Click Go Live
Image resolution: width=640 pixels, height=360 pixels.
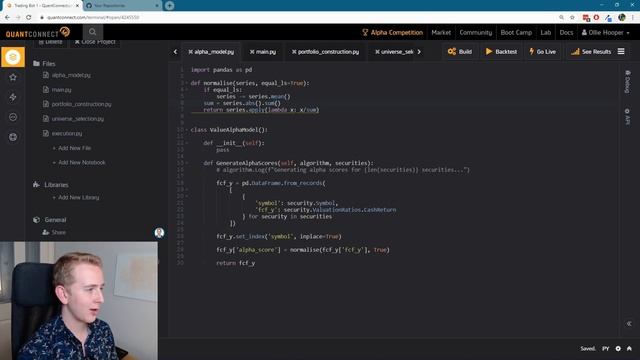(542, 51)
